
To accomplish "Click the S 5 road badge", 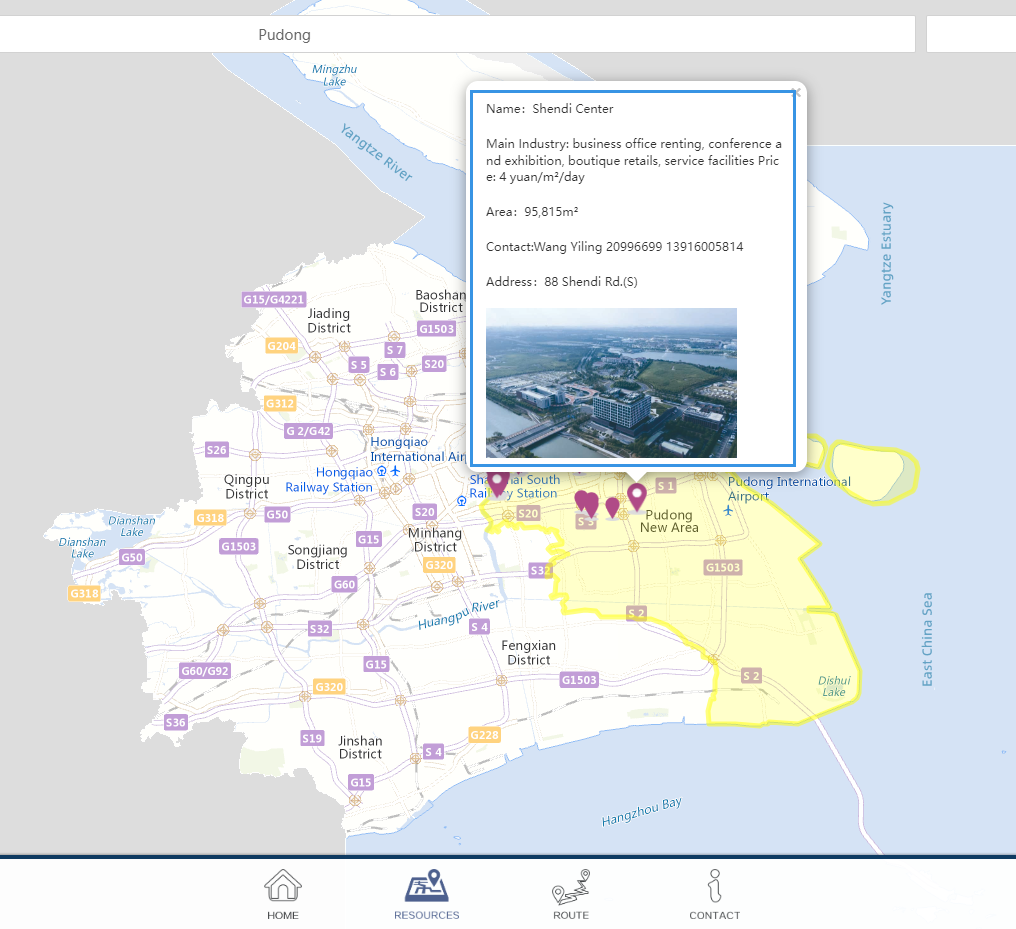I will pos(359,365).
